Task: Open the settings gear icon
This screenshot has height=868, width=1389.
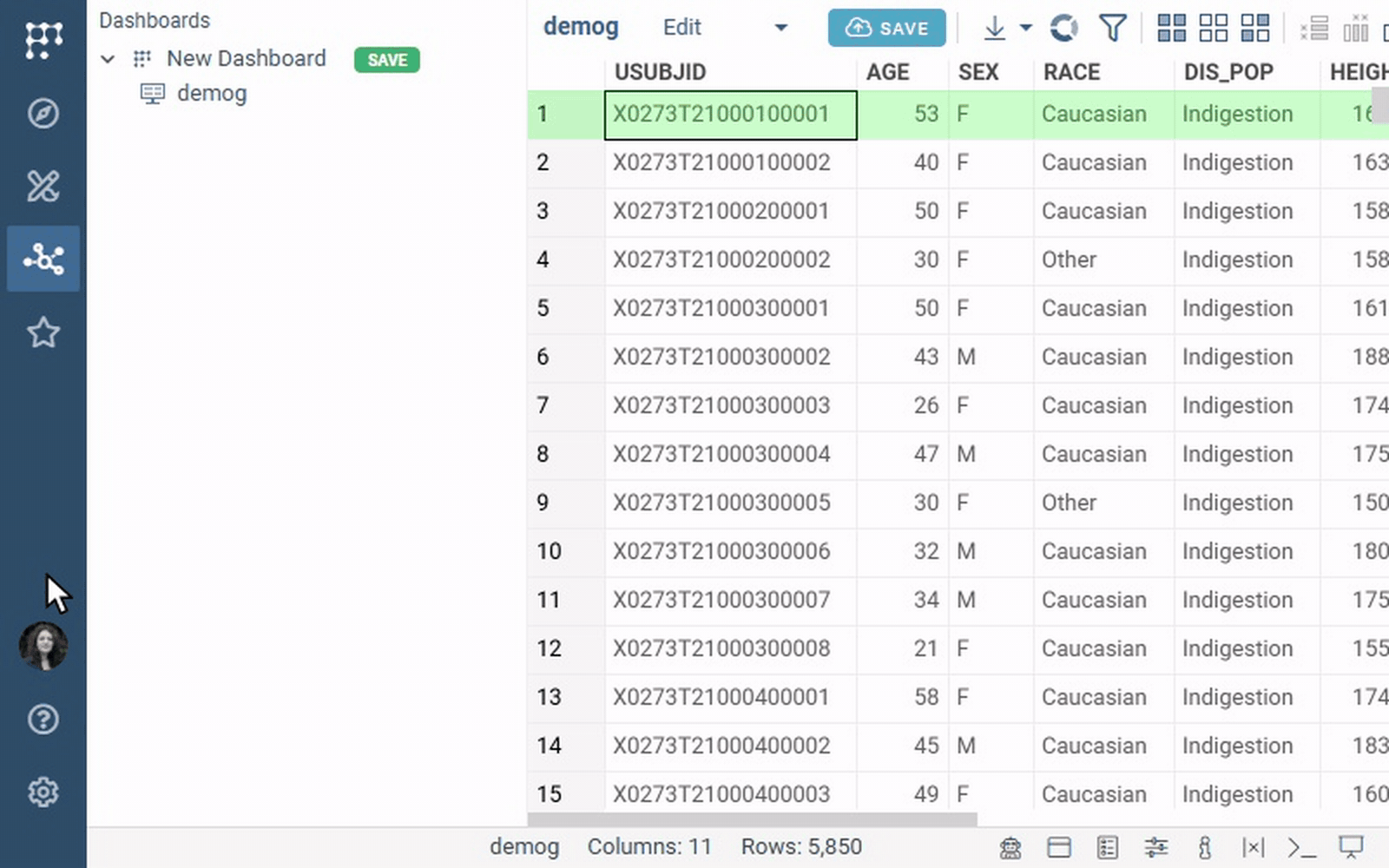Action: click(43, 792)
